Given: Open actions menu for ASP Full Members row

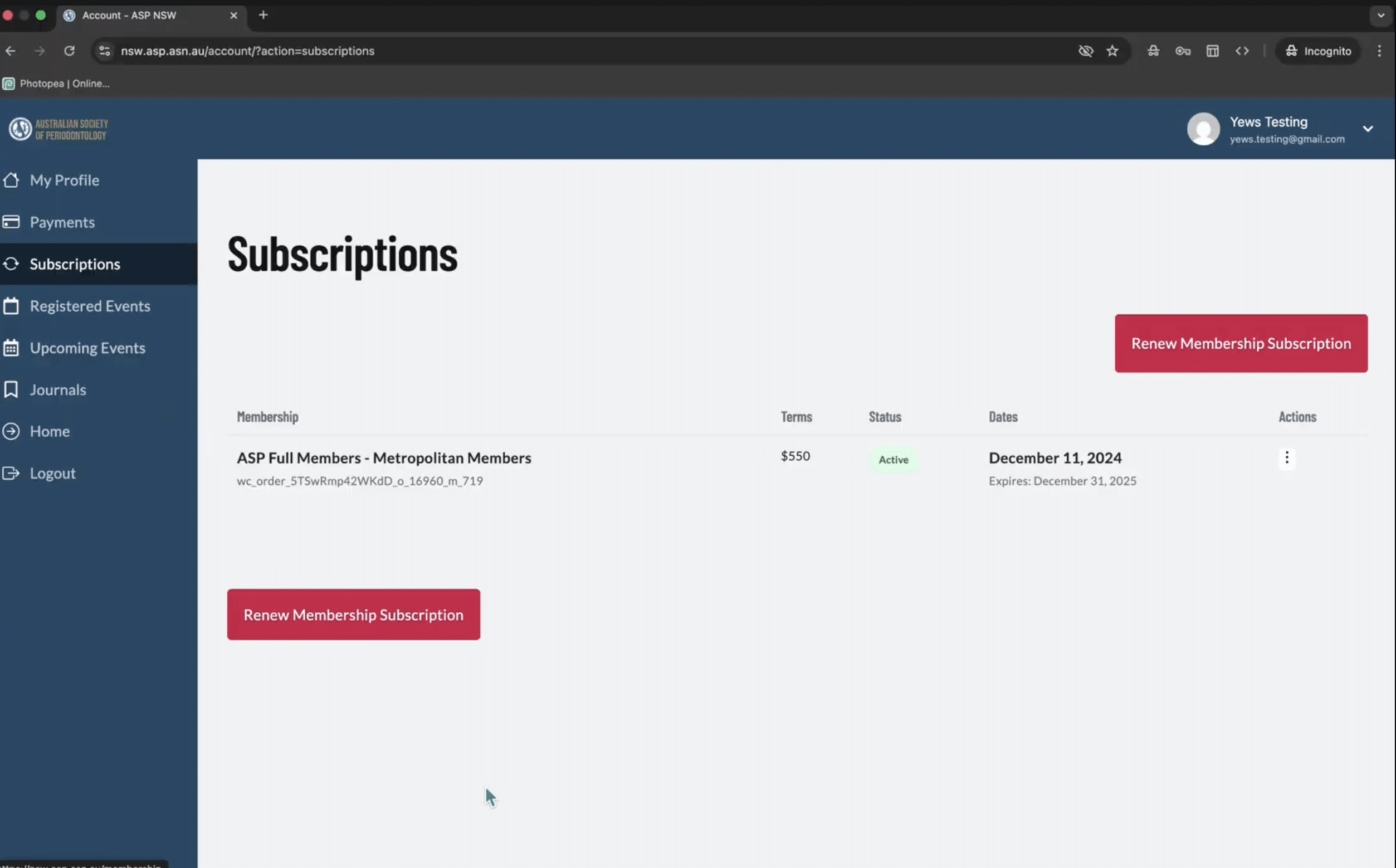Looking at the screenshot, I should [1286, 458].
